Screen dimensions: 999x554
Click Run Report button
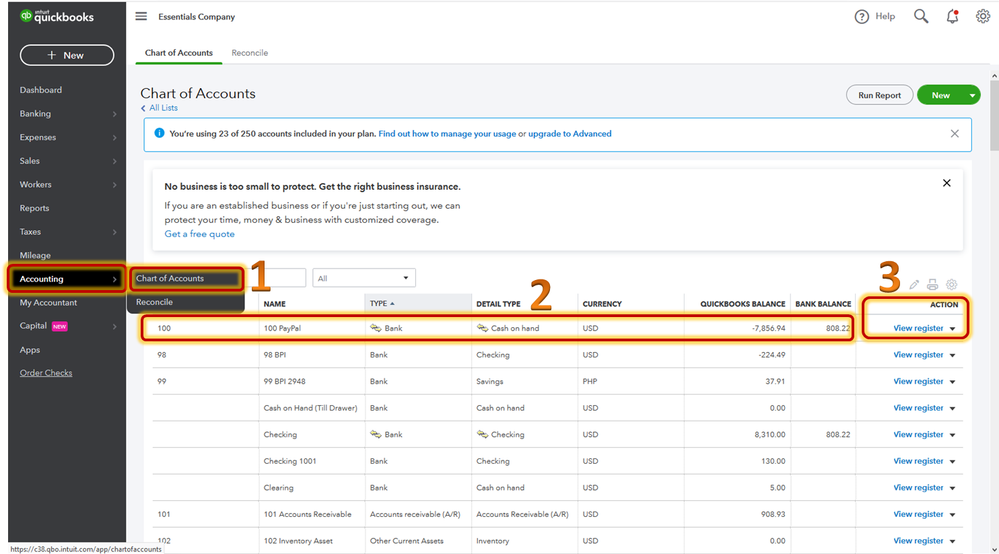pos(879,95)
